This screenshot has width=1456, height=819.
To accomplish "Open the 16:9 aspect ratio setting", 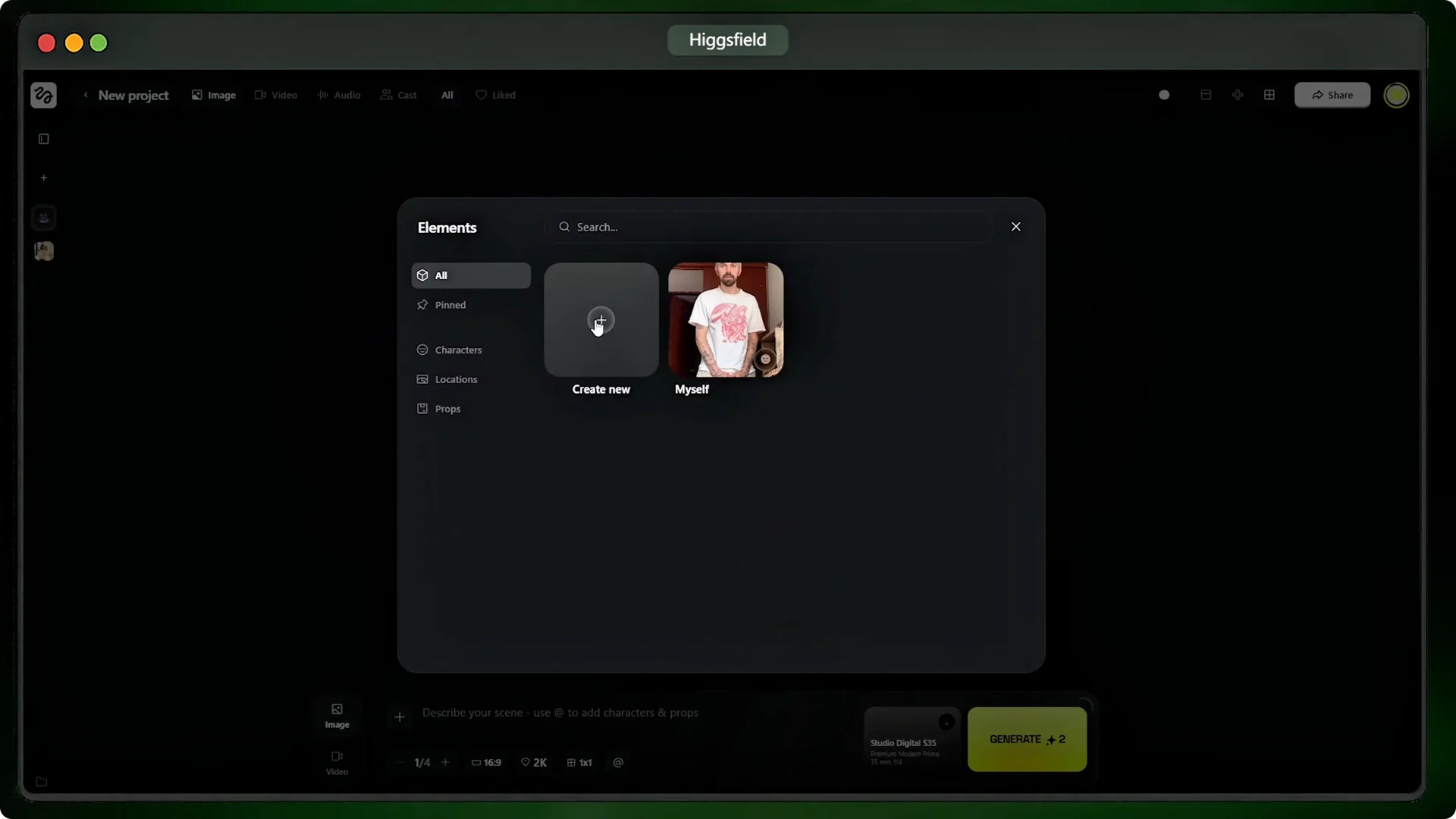I will click(x=486, y=762).
